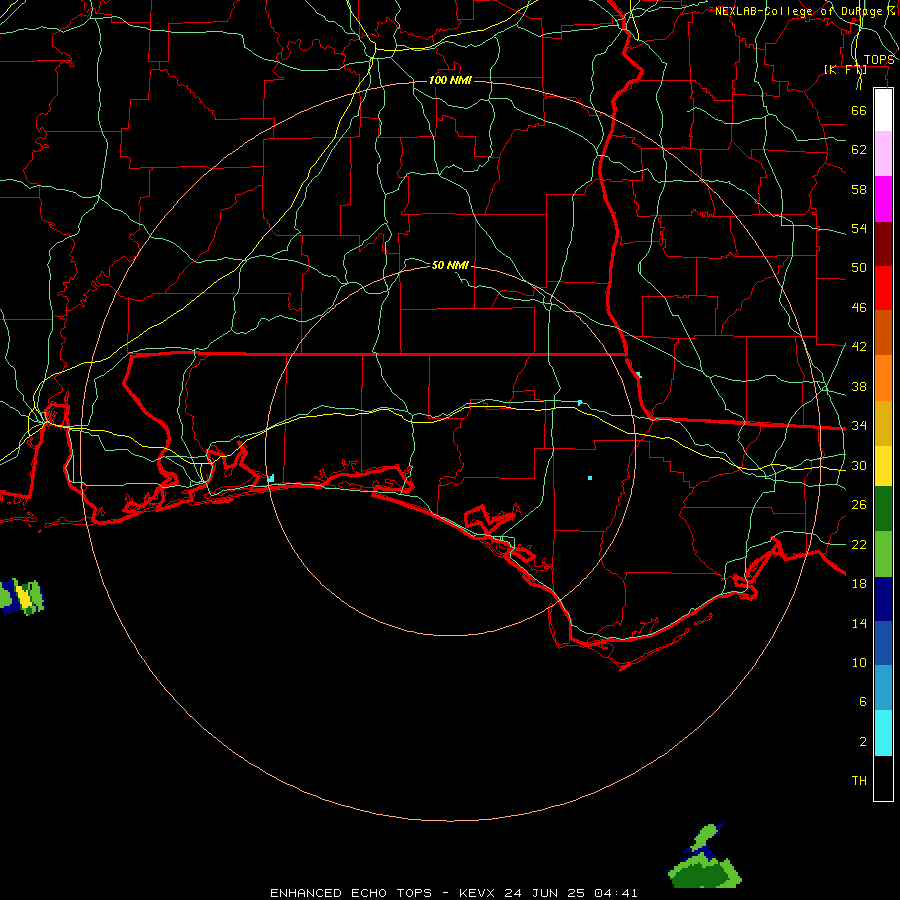The height and width of the screenshot is (900, 900).
Task: Click the bright red legend swatch
Action: pos(883,288)
